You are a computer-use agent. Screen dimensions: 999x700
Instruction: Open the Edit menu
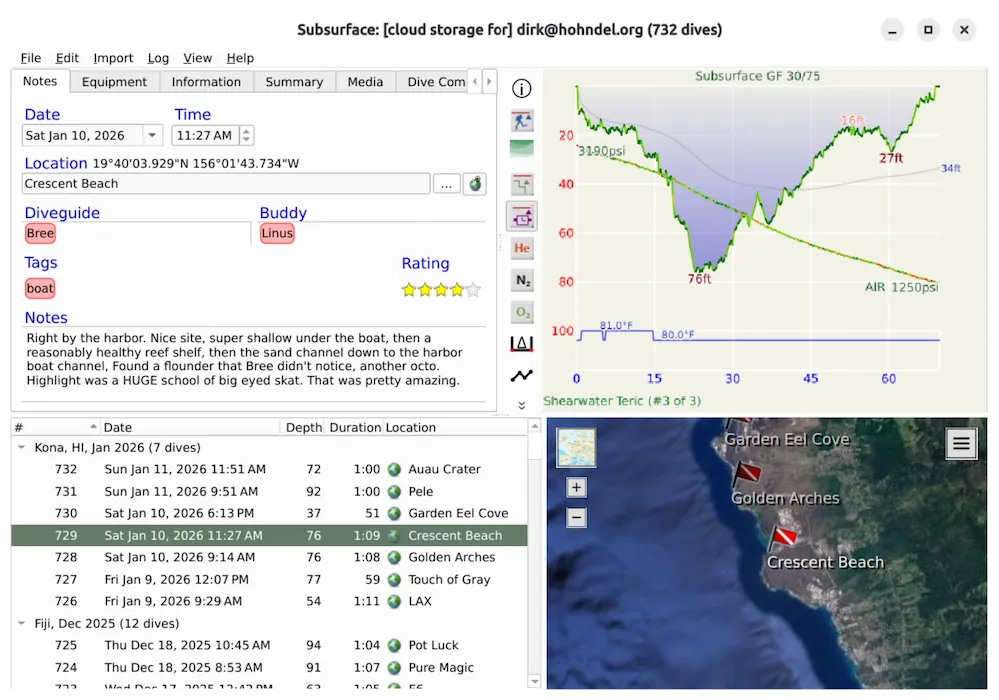coord(67,58)
